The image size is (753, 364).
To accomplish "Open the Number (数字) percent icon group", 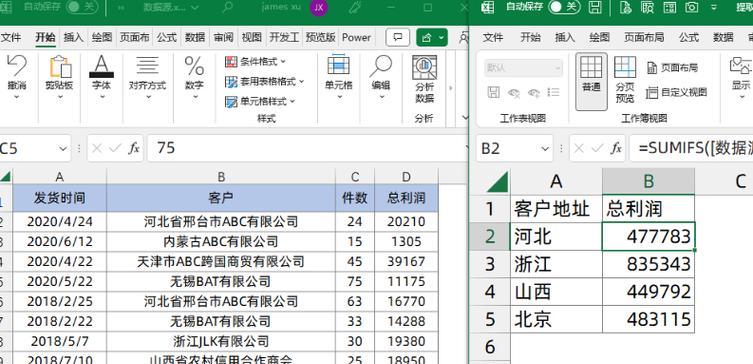I will coord(194,66).
